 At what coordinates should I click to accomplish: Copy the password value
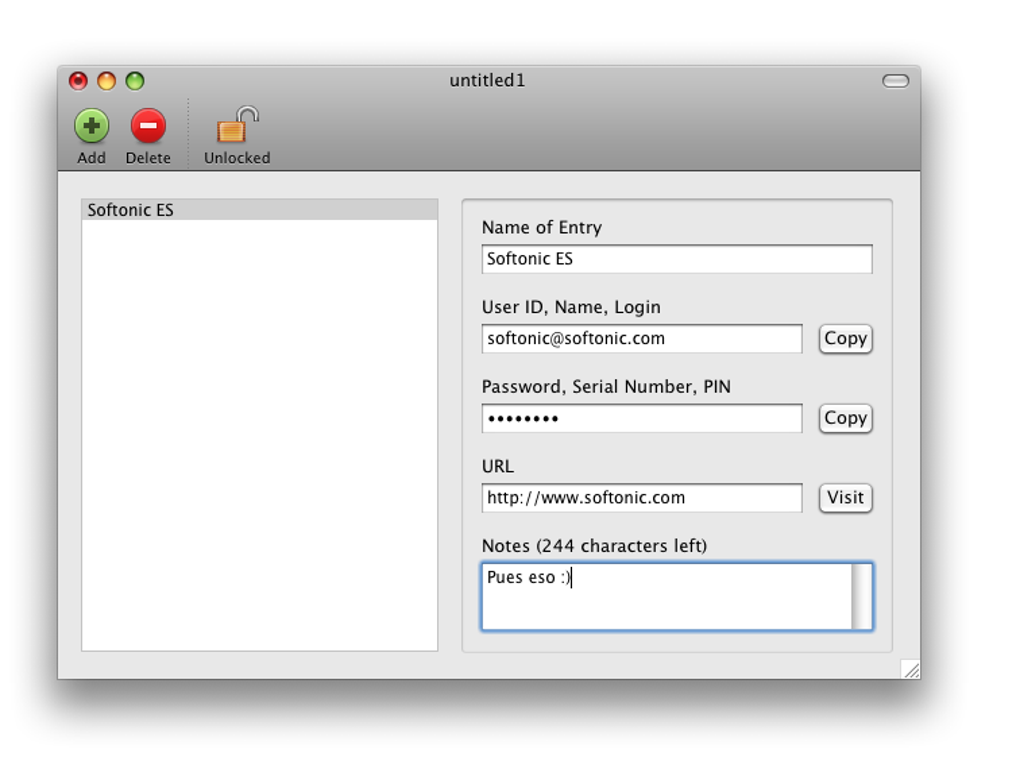point(845,418)
